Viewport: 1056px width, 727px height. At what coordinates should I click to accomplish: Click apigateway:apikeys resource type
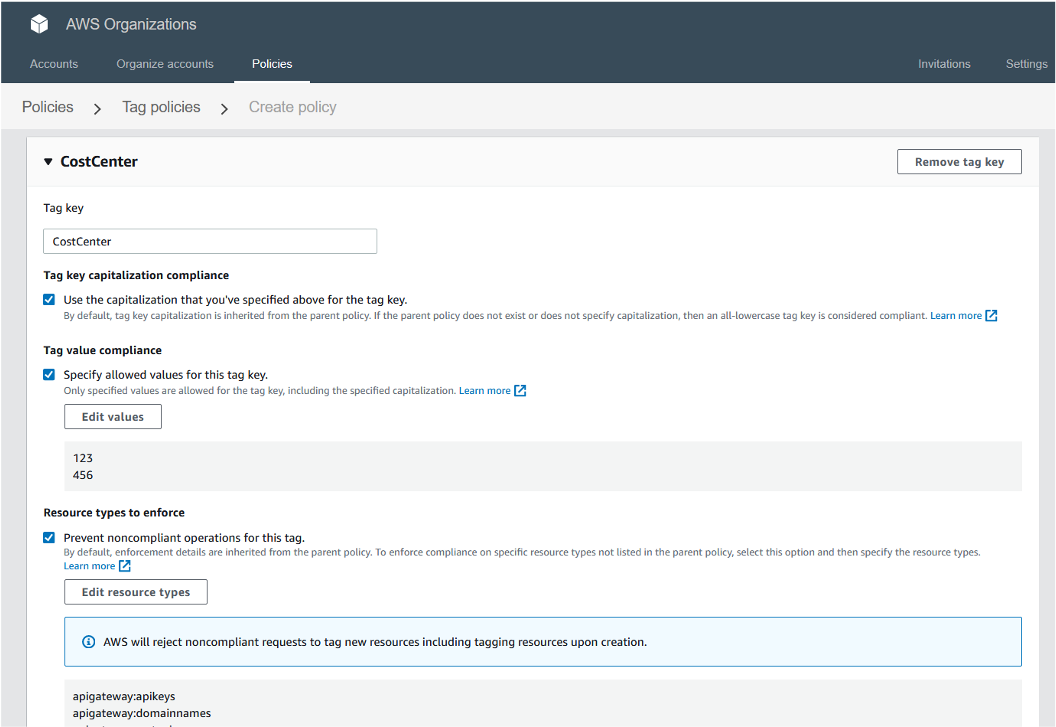click(x=124, y=696)
